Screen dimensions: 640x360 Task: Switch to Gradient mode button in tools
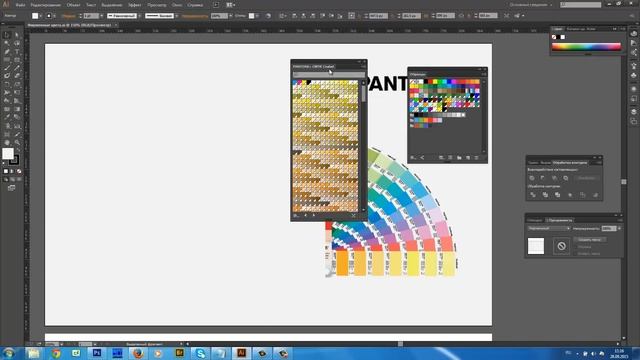(12, 171)
